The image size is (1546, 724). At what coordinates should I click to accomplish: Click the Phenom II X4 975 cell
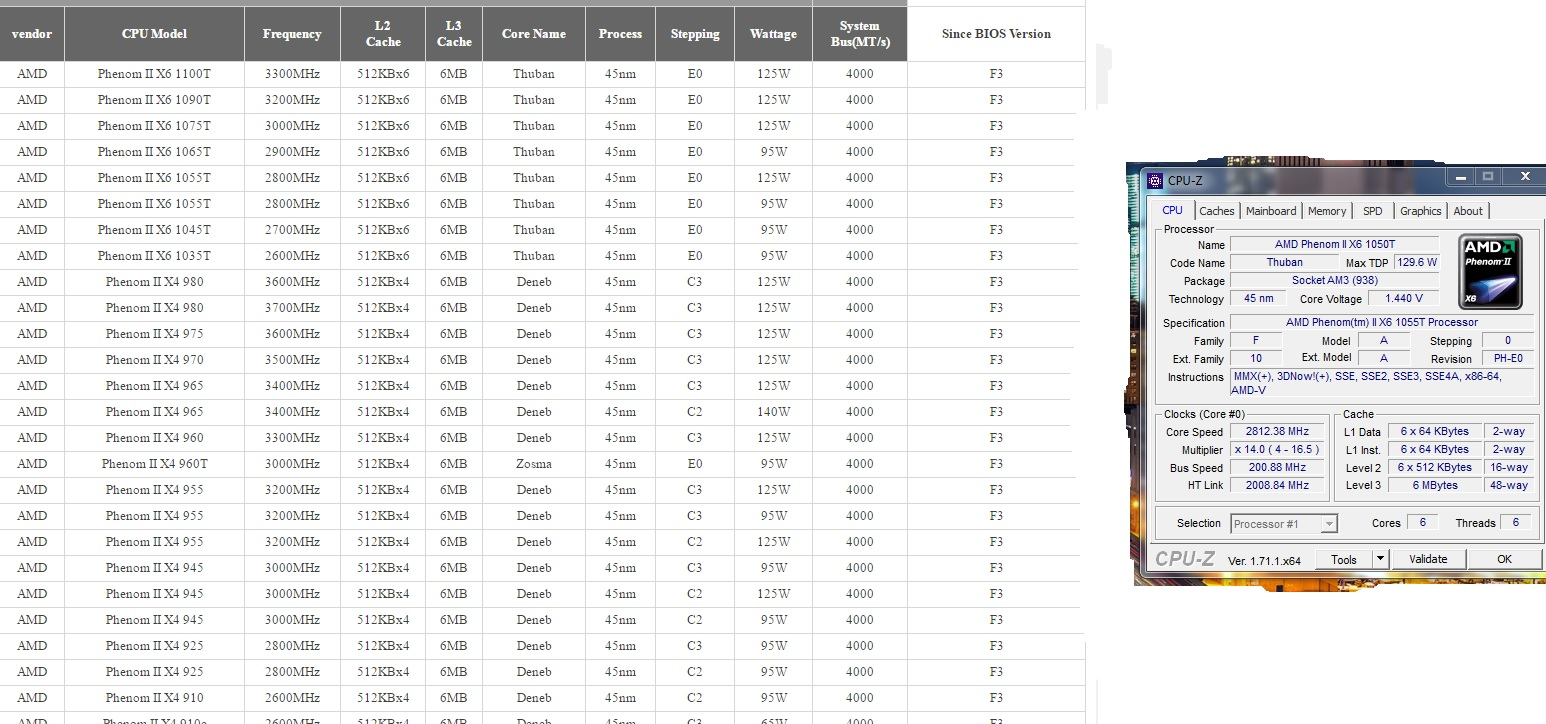(154, 334)
